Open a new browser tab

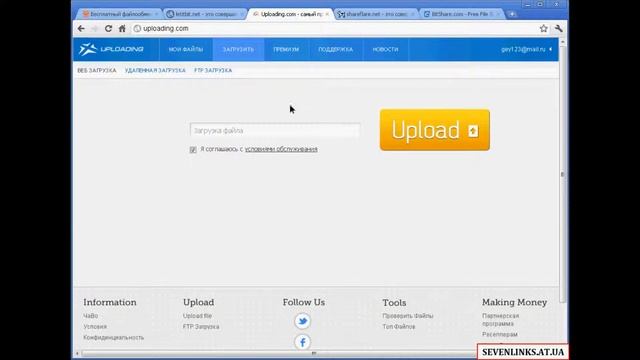click(512, 14)
